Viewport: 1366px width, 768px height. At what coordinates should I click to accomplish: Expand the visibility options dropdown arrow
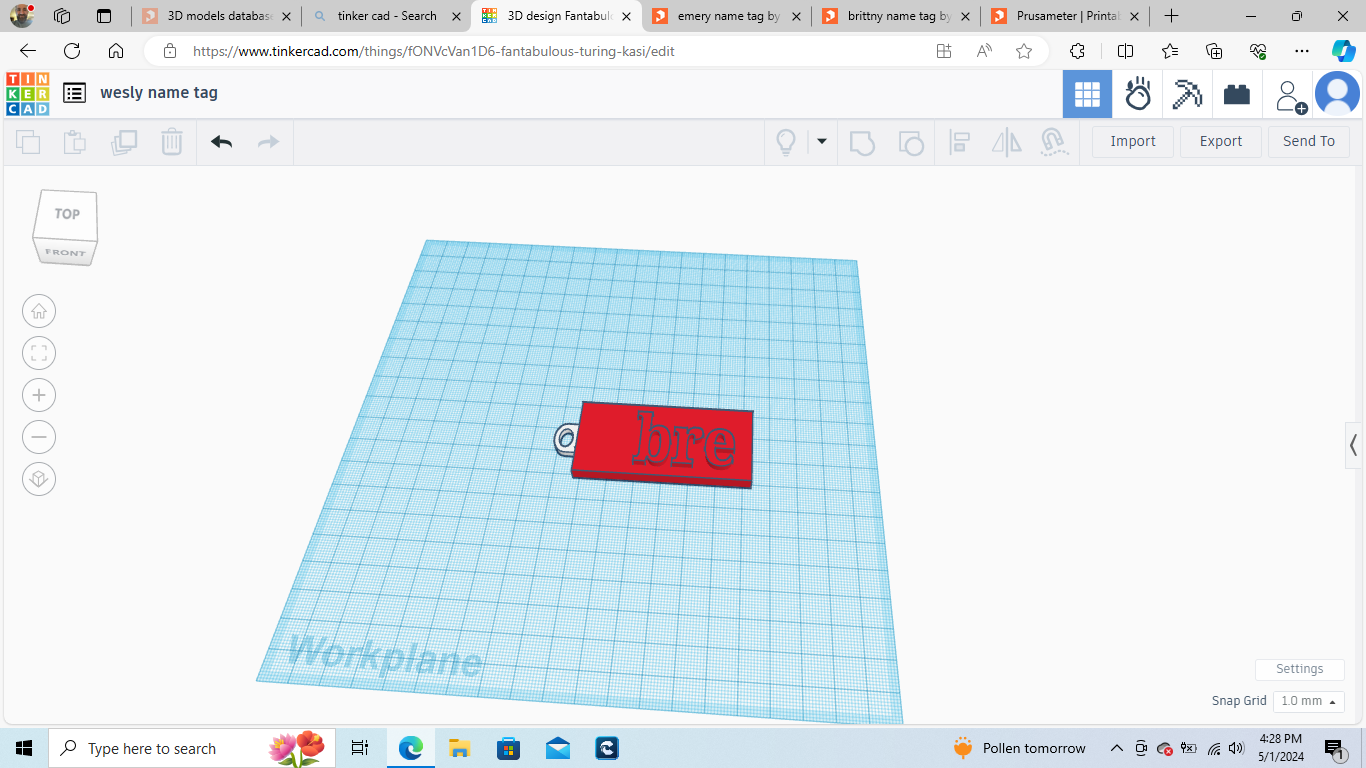[822, 142]
